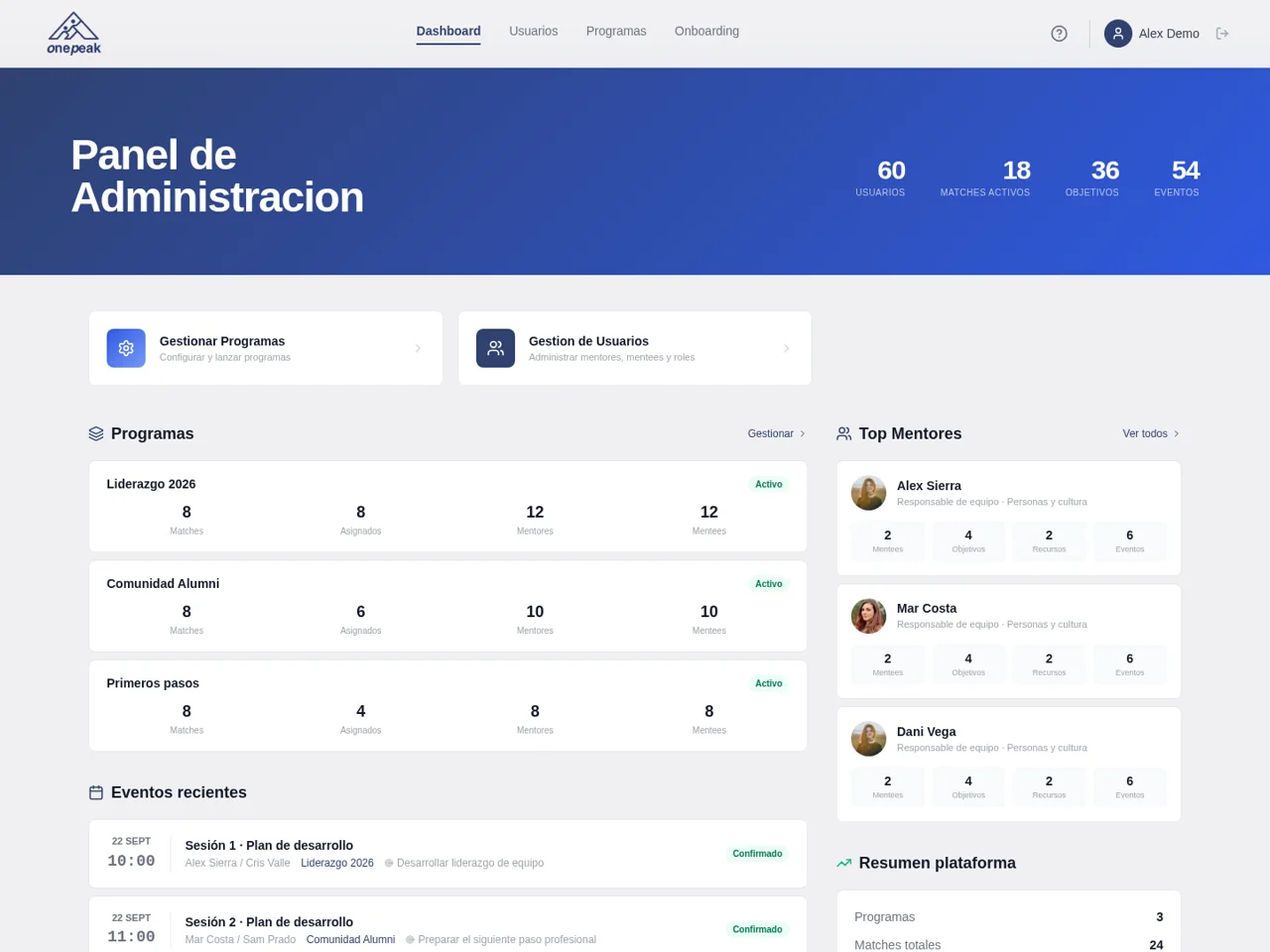Go to the Onboarding tab
1270x952 pixels.
coord(706,32)
